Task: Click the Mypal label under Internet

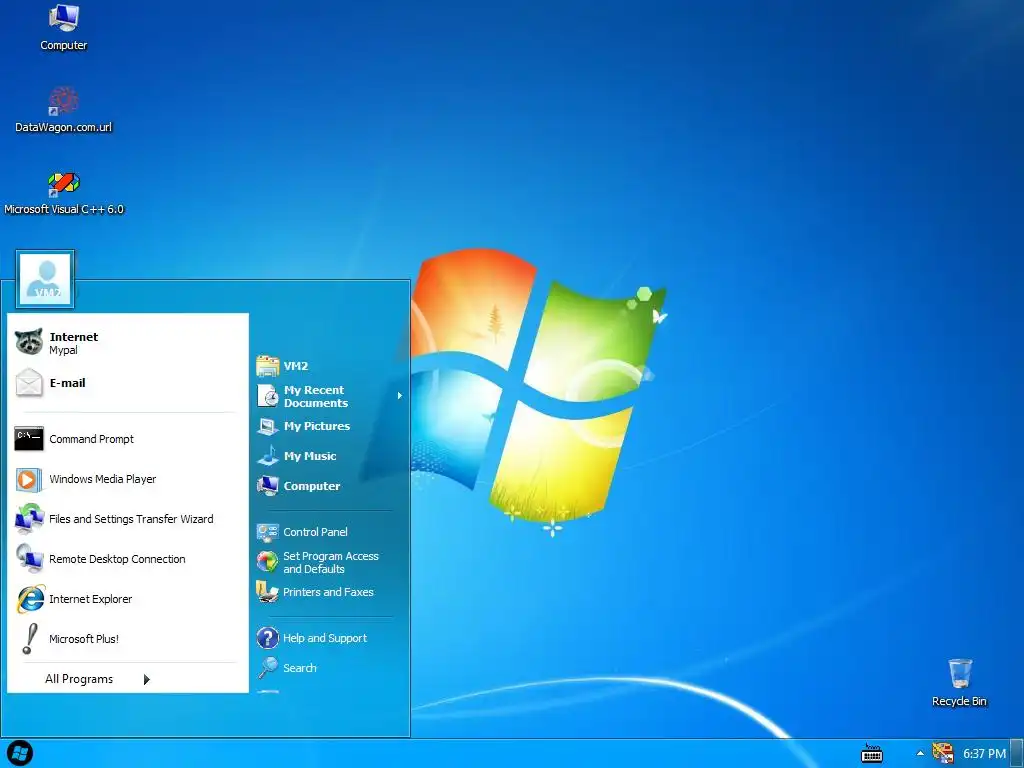Action: tap(63, 350)
